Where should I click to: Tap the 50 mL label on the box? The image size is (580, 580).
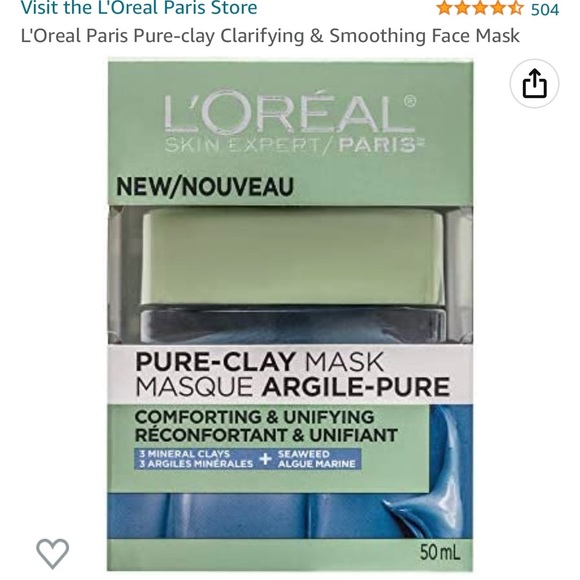tap(440, 553)
